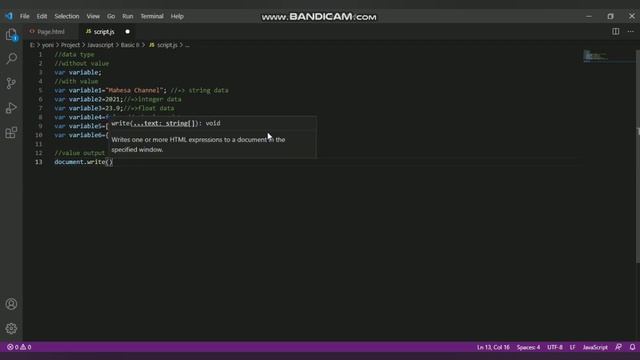Change indentation via Spaces: 4
This screenshot has width=640, height=360.
coord(528,347)
